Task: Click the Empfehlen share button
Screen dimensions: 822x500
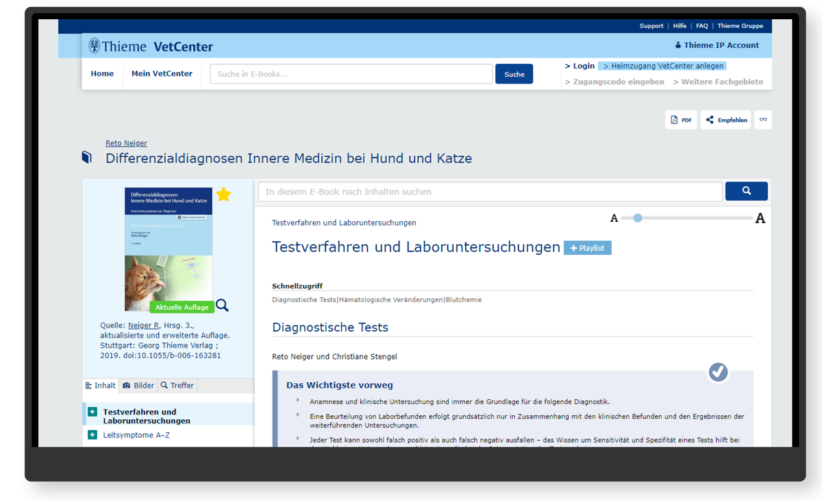Action: [x=726, y=120]
